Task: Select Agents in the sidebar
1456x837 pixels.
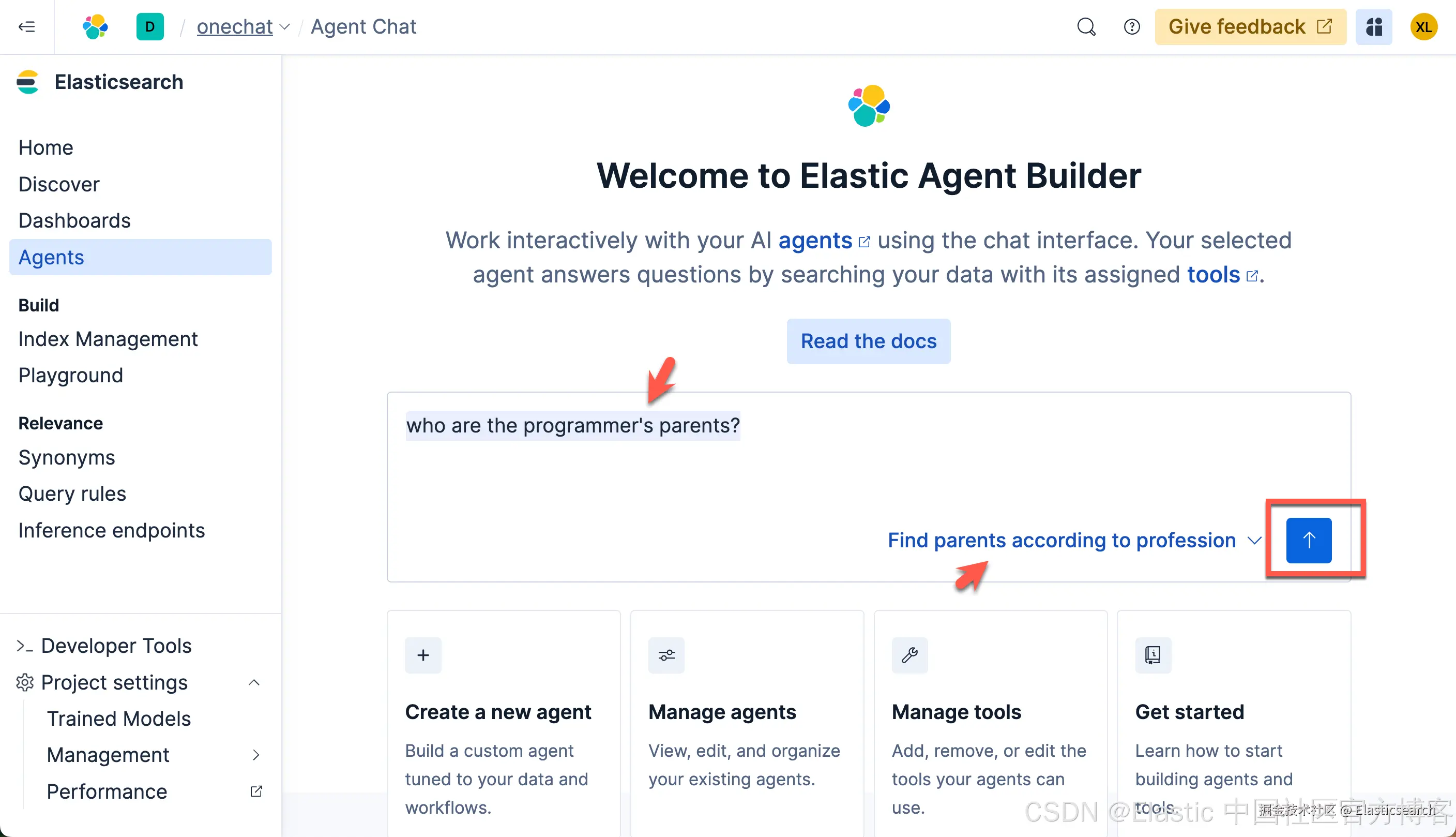Action: click(x=140, y=257)
